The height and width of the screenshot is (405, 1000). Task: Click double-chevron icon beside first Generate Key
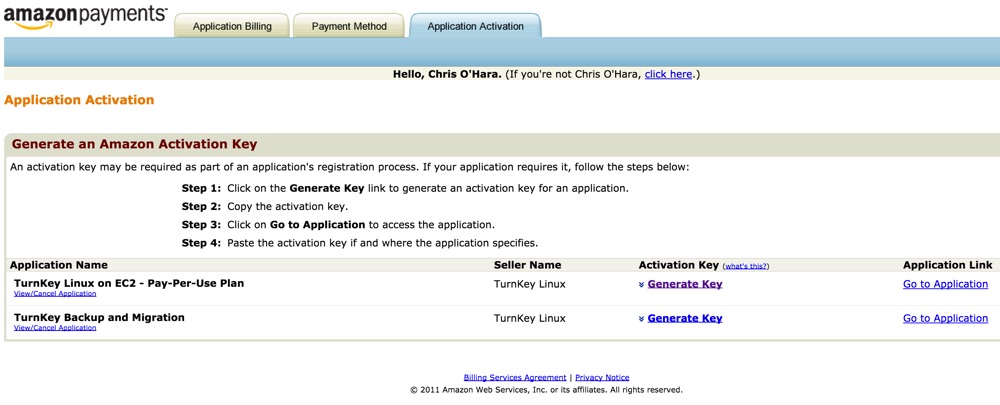[x=641, y=285]
